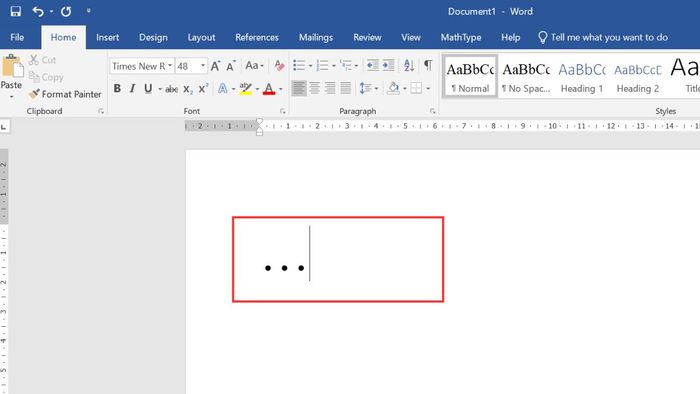Decrease font size with Shrink Font
The height and width of the screenshot is (394, 700).
(x=231, y=66)
